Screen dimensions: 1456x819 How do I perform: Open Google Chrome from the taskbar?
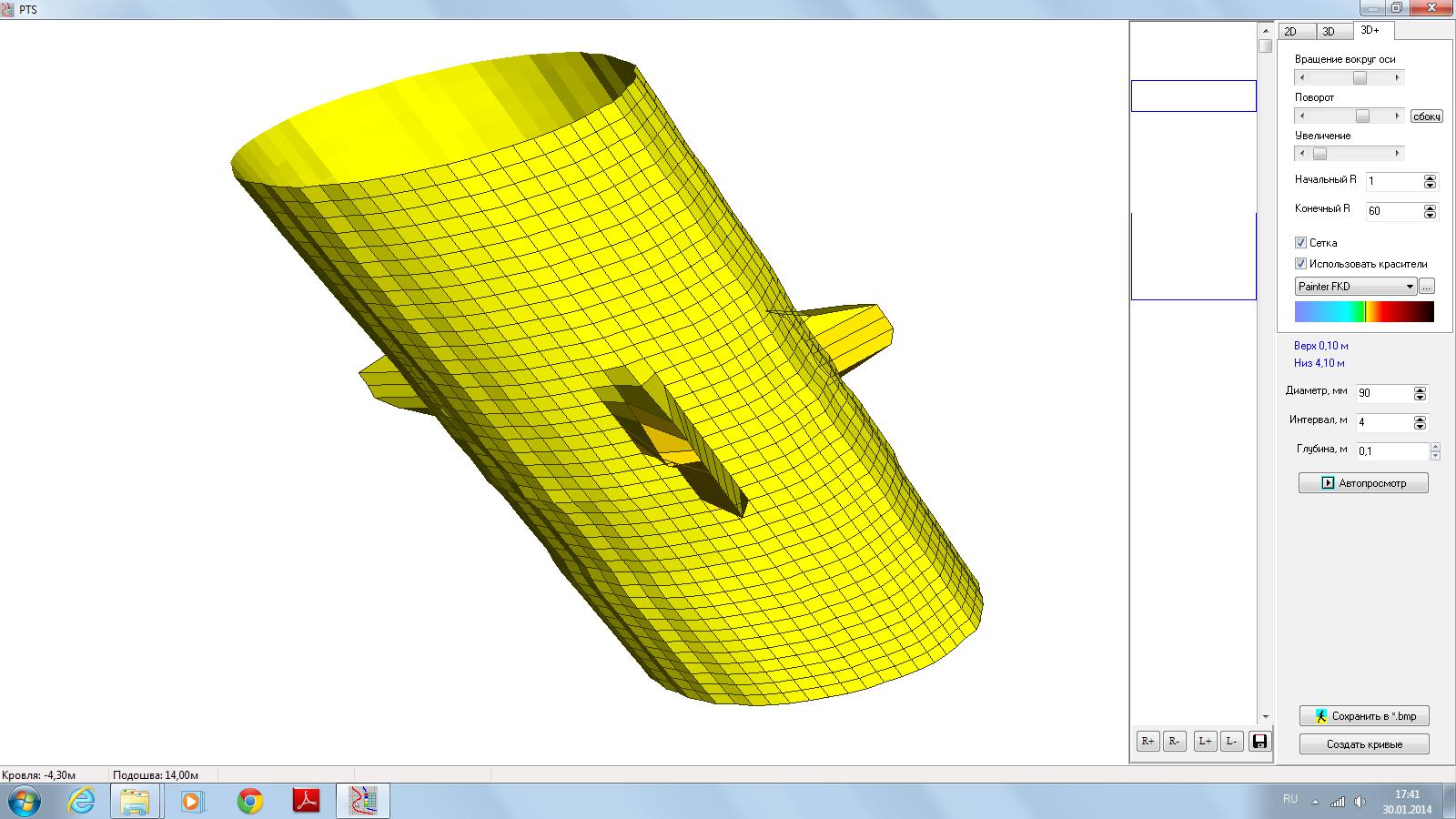coord(249,801)
